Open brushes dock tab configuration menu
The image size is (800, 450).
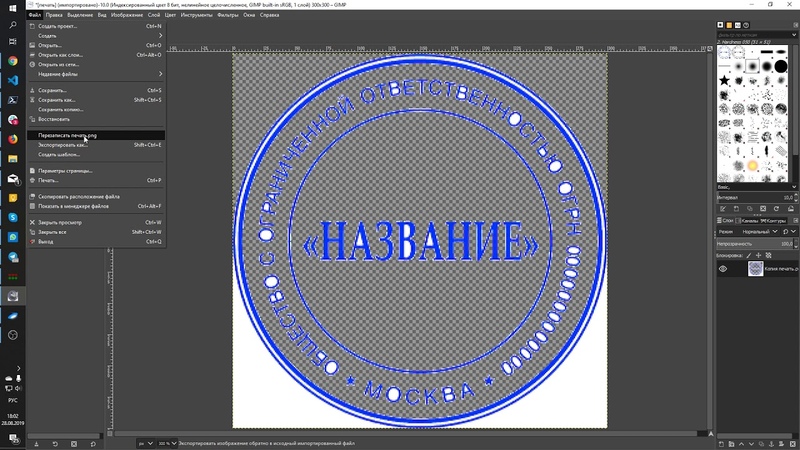click(796, 25)
